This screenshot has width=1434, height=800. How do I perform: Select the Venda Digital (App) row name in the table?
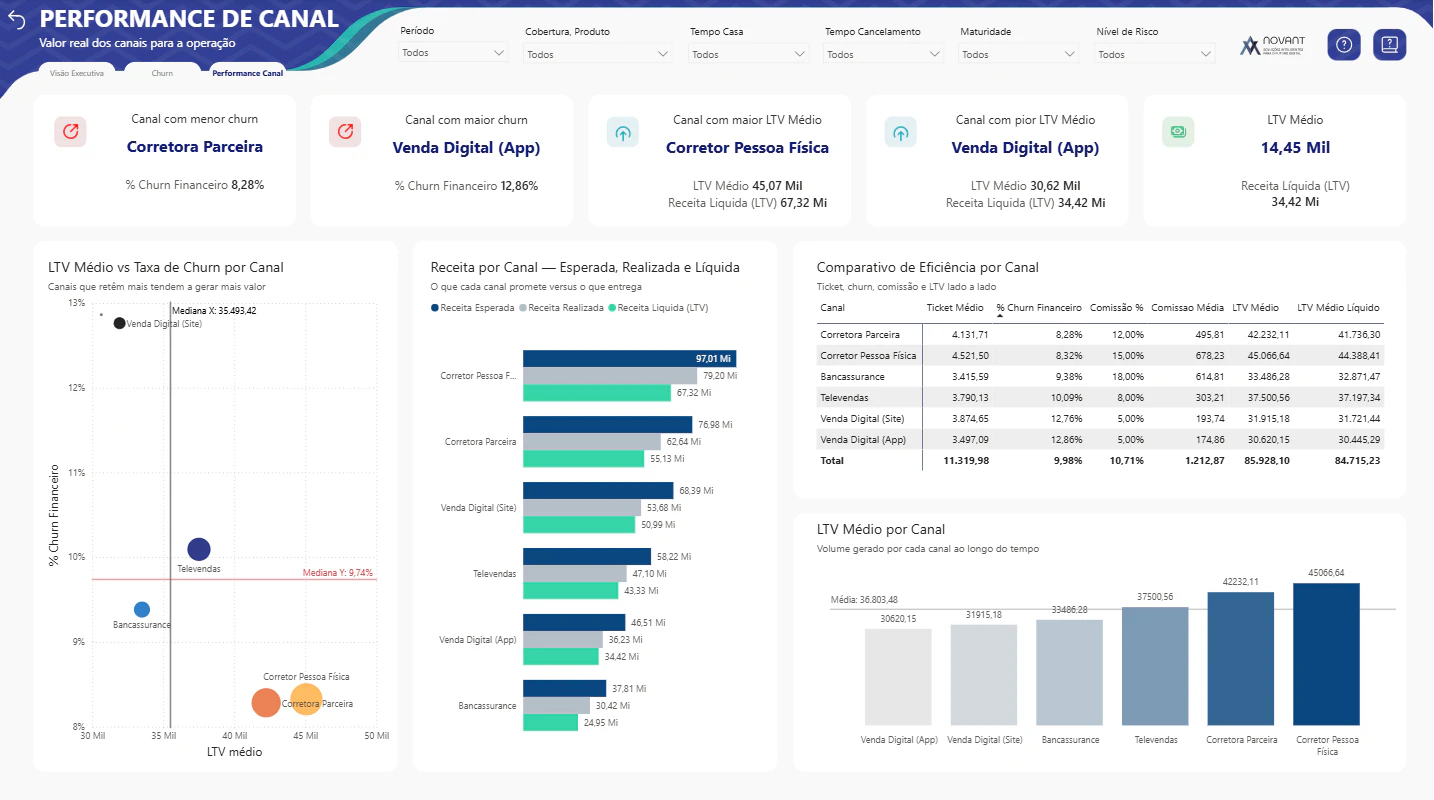862,440
